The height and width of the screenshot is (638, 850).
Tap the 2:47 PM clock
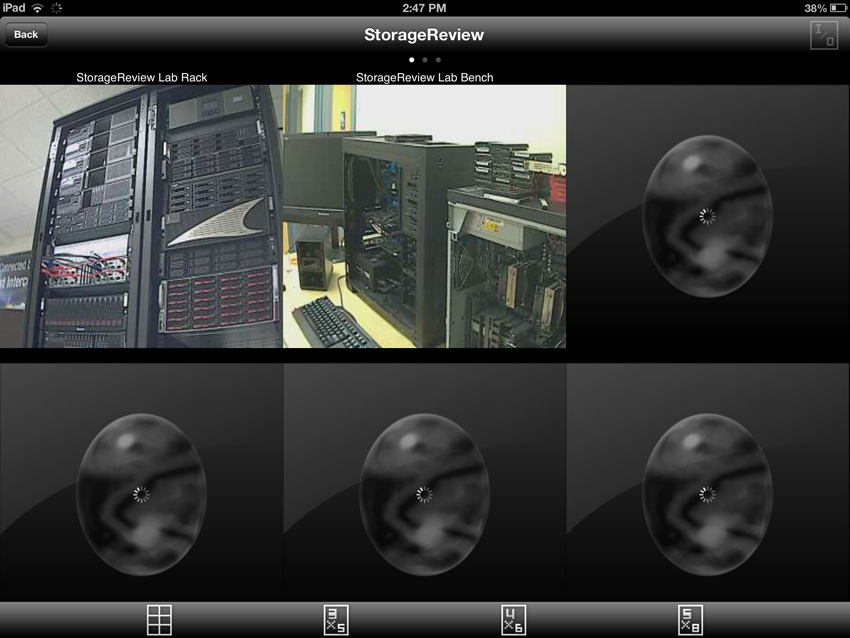[424, 8]
